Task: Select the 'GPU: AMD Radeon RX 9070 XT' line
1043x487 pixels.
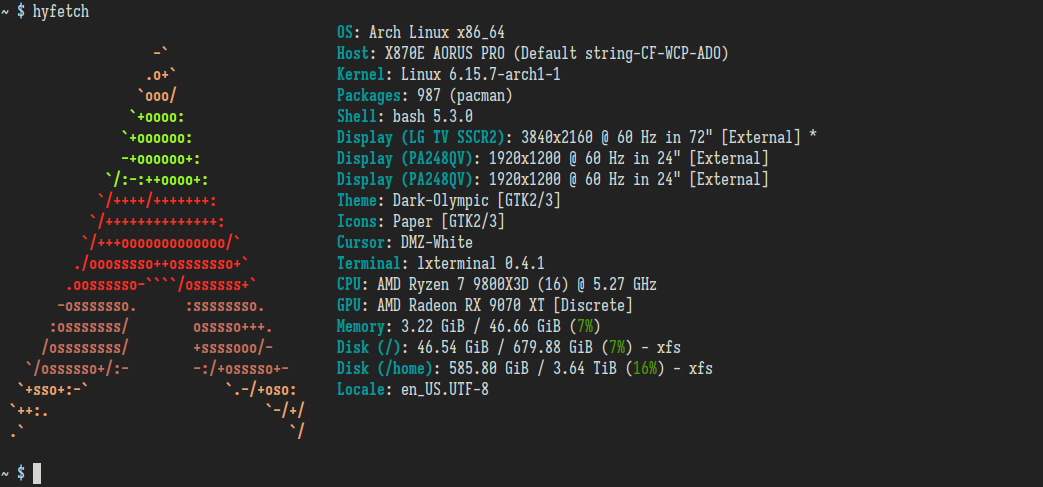Action: click(x=485, y=305)
